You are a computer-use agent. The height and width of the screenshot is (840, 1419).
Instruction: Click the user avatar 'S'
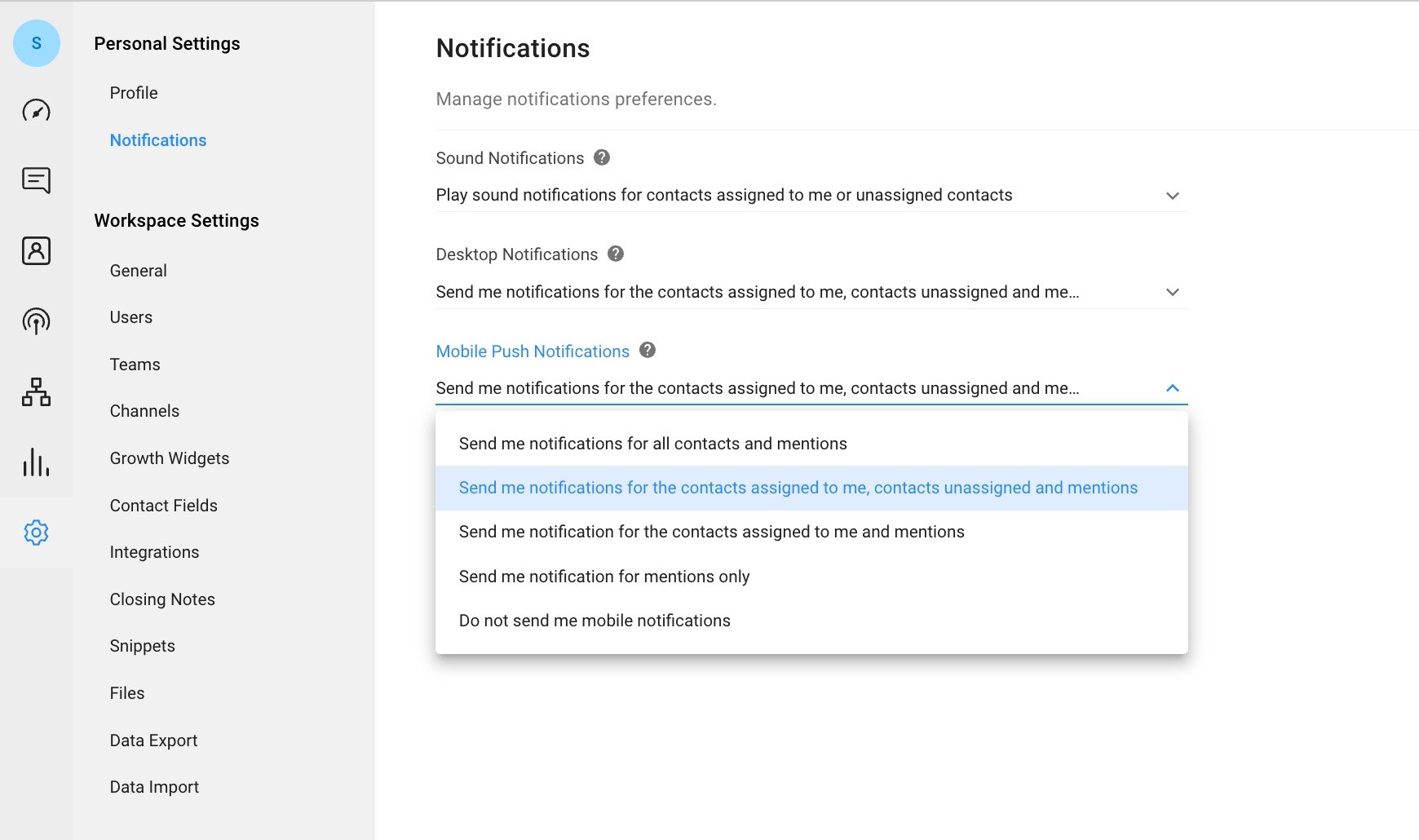[x=36, y=43]
